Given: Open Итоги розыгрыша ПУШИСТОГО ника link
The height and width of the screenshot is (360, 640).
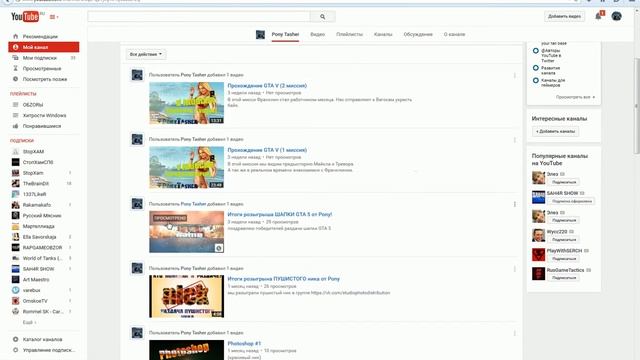Looking at the screenshot, I should coord(284,279).
